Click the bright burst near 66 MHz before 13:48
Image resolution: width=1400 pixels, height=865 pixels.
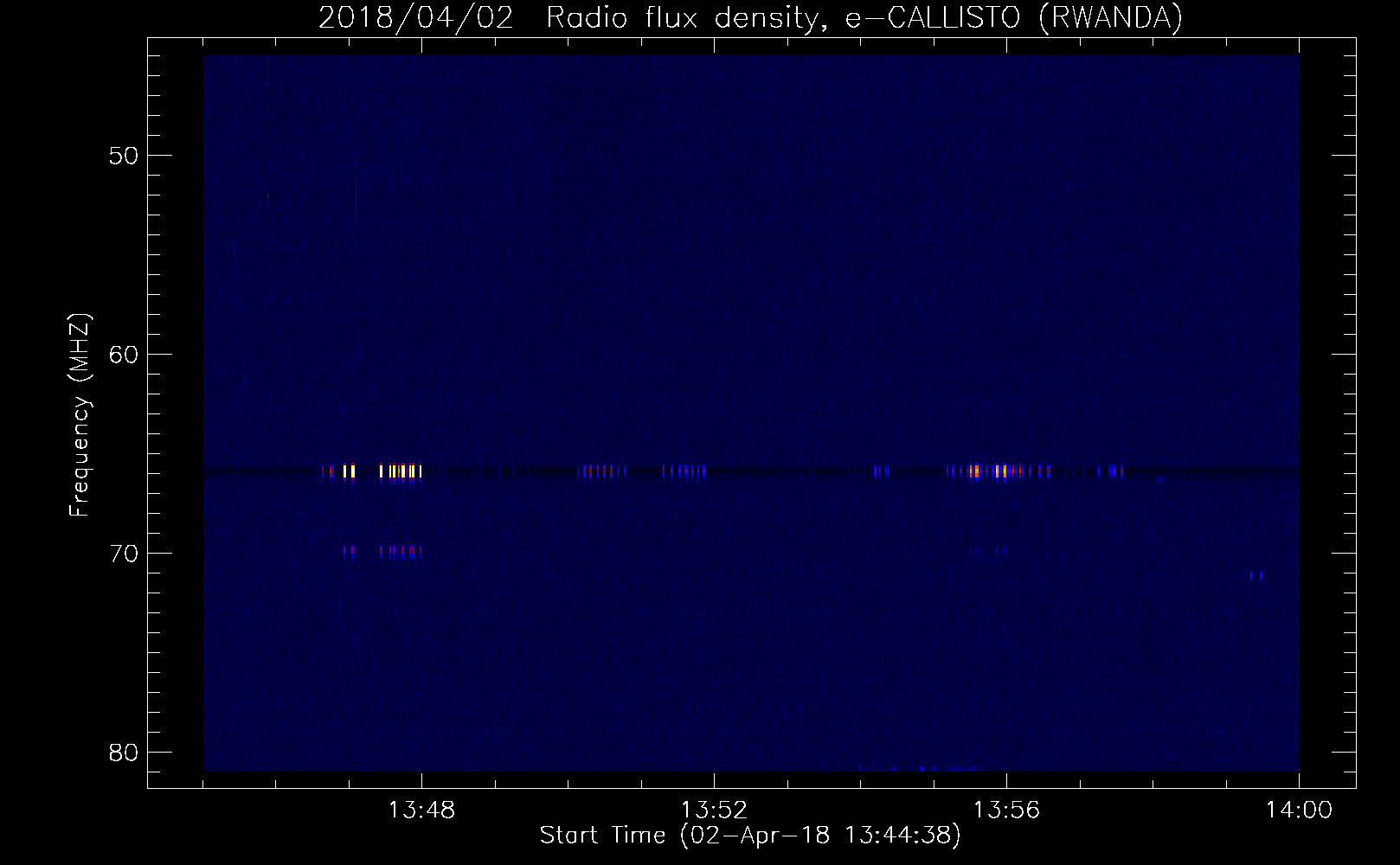click(x=372, y=471)
